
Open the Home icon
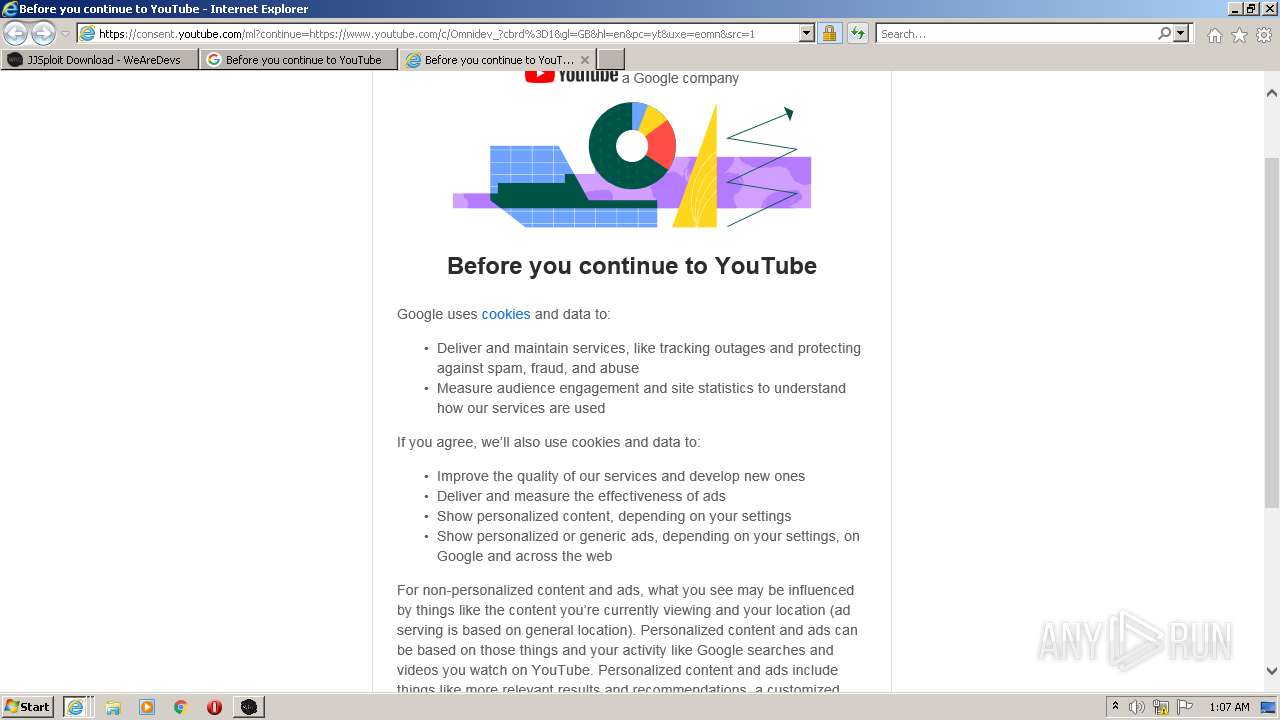click(x=1214, y=35)
